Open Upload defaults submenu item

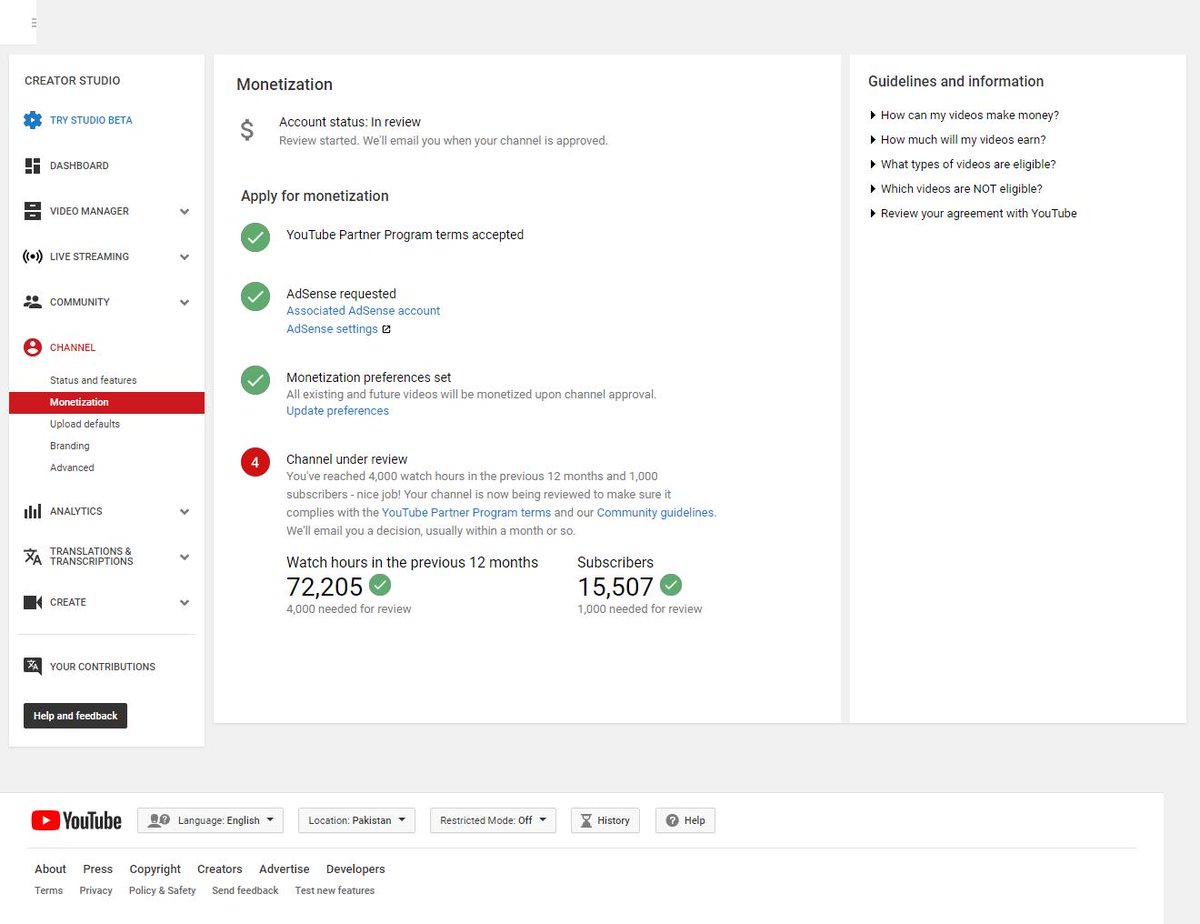point(85,424)
